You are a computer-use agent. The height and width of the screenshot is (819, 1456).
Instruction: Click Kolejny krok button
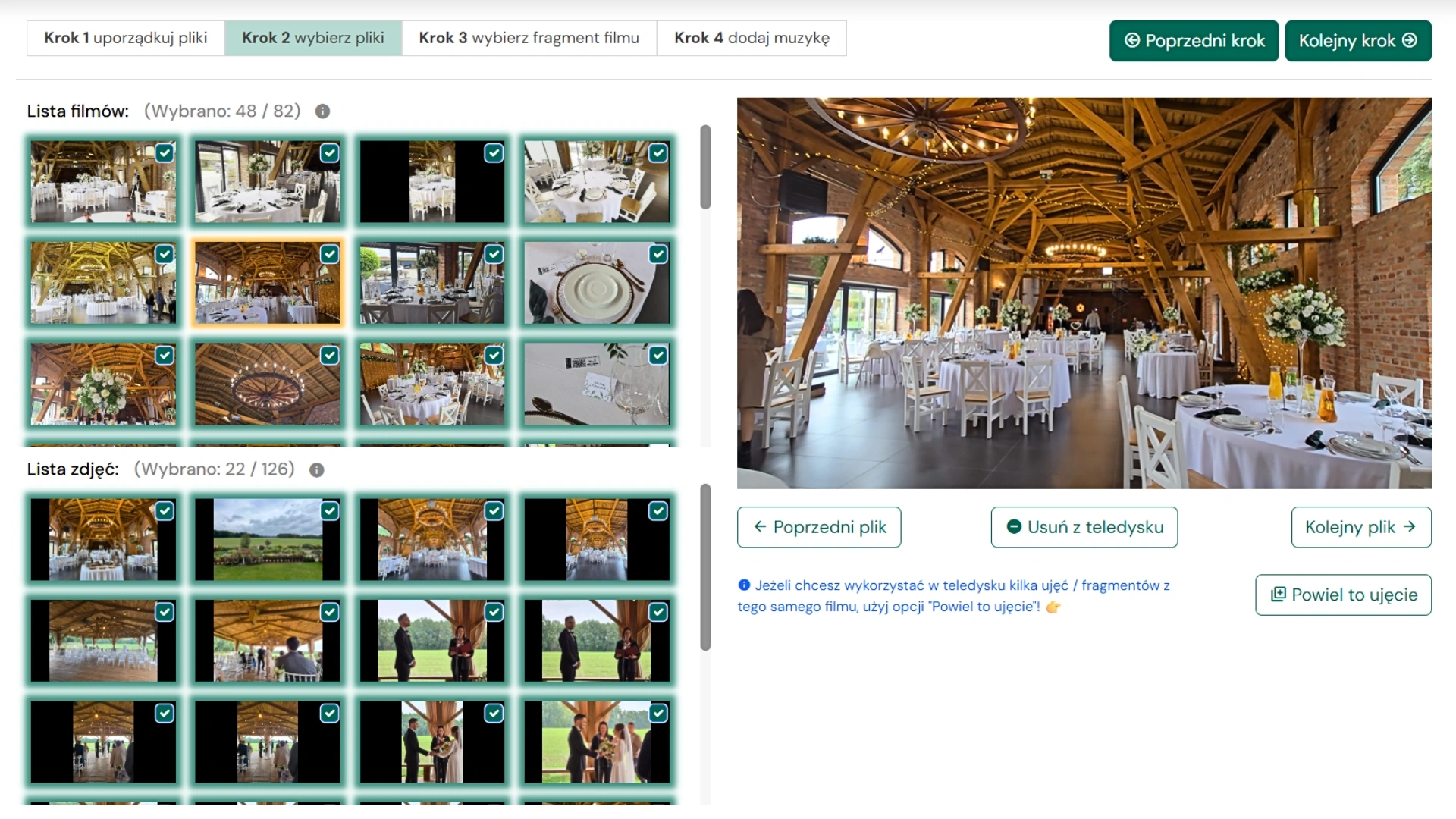click(x=1357, y=41)
